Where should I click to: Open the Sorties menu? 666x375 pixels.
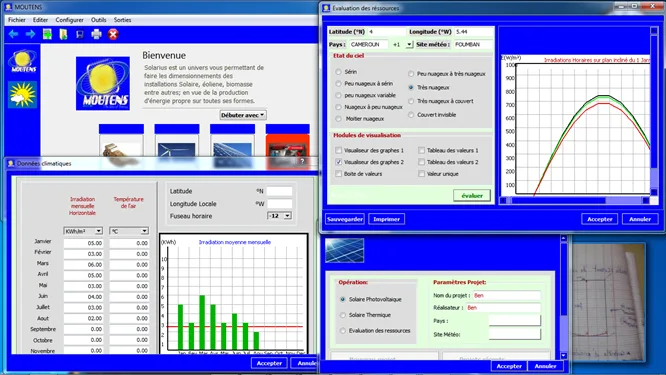[x=122, y=20]
